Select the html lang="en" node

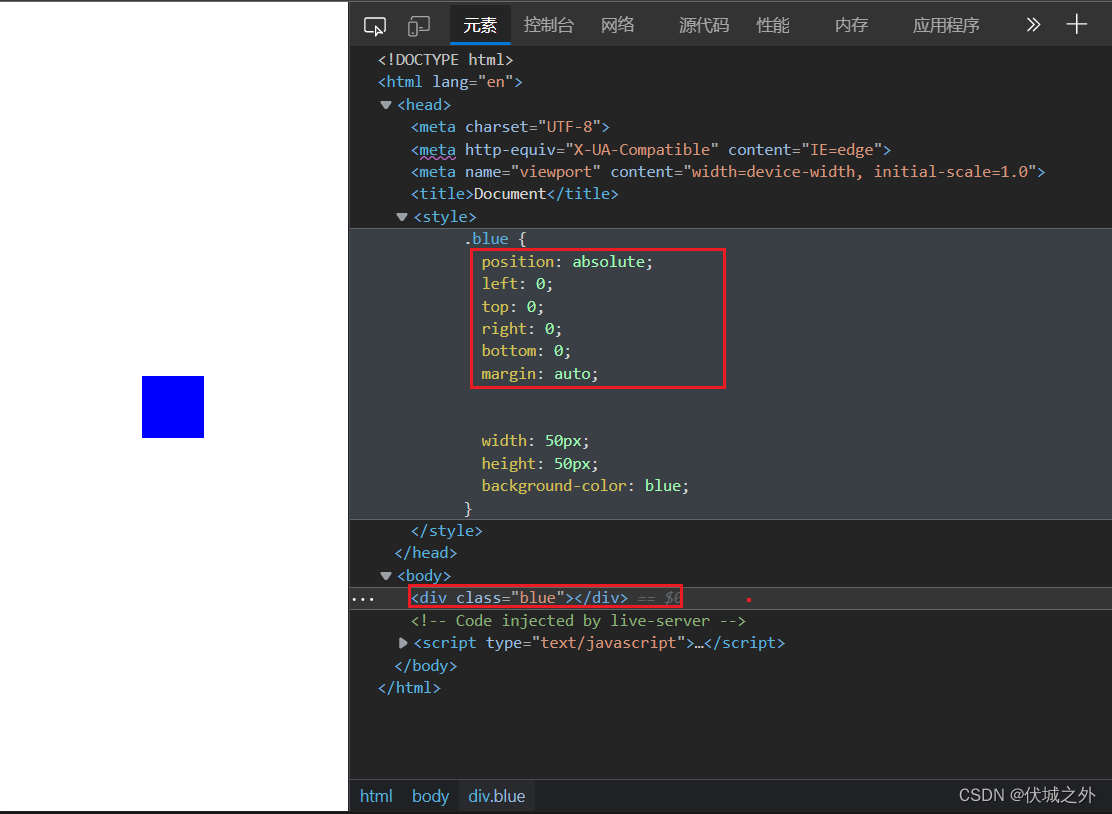click(x=450, y=82)
